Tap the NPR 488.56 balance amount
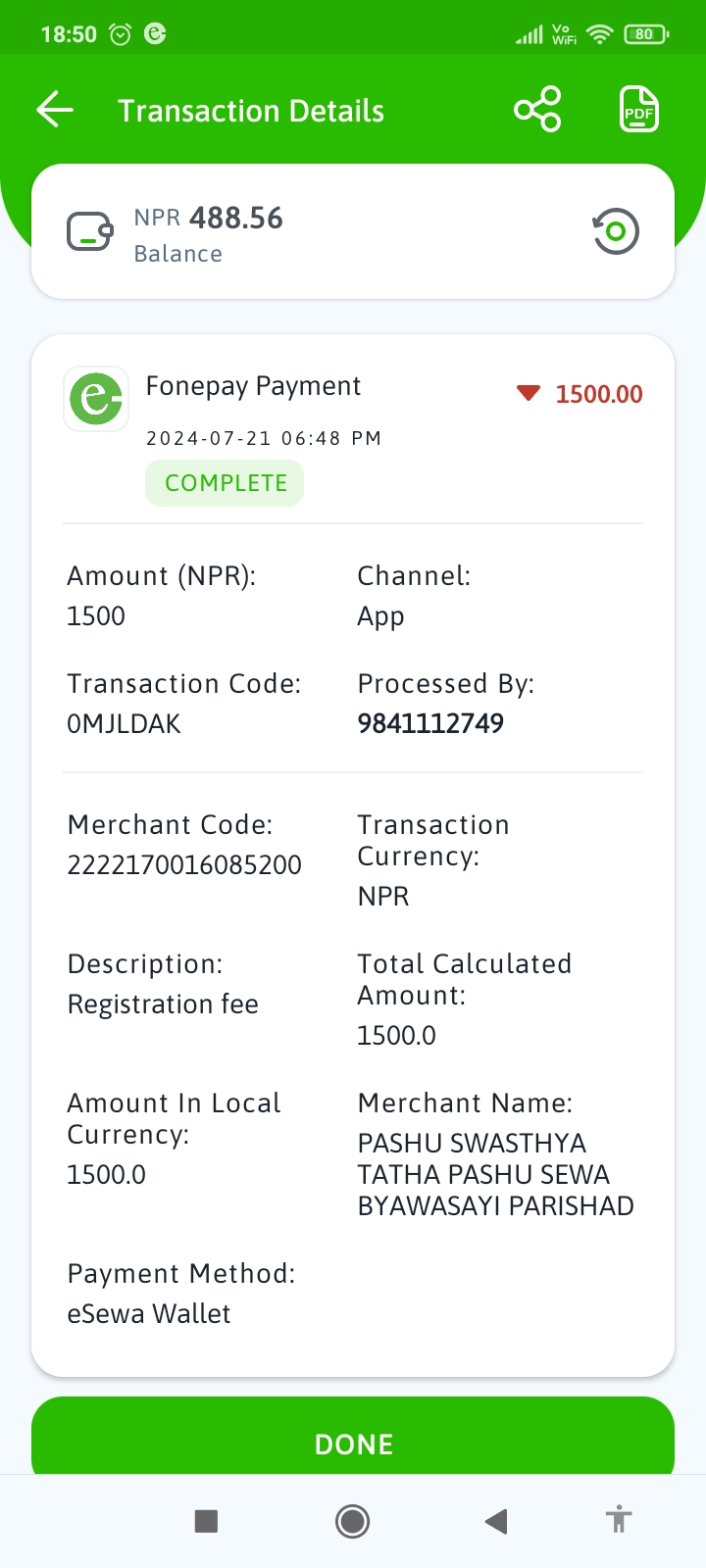The height and width of the screenshot is (1568, 706). coord(209,218)
